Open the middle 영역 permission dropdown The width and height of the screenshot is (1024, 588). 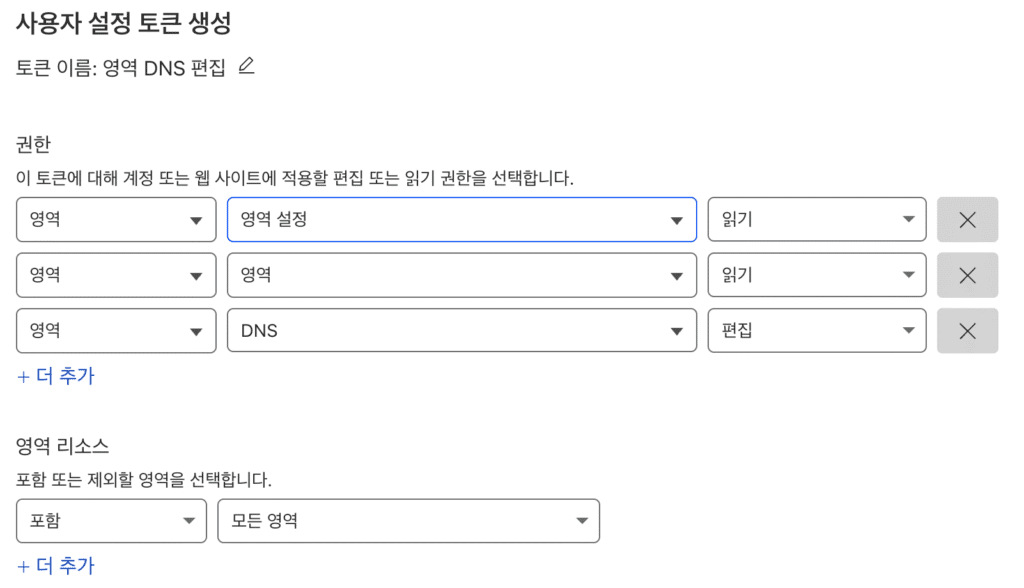coord(461,275)
